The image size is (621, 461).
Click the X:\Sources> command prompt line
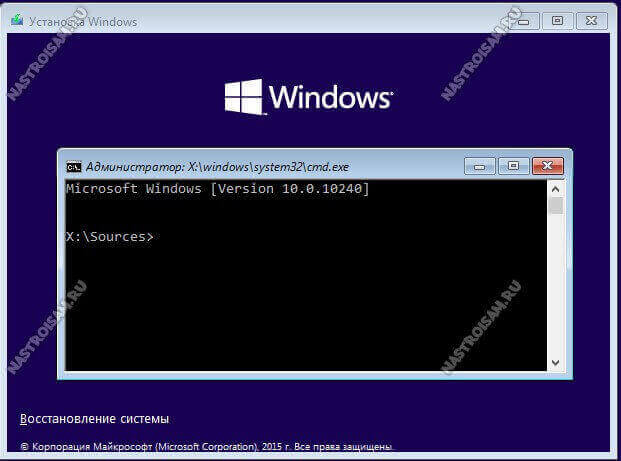coord(110,237)
